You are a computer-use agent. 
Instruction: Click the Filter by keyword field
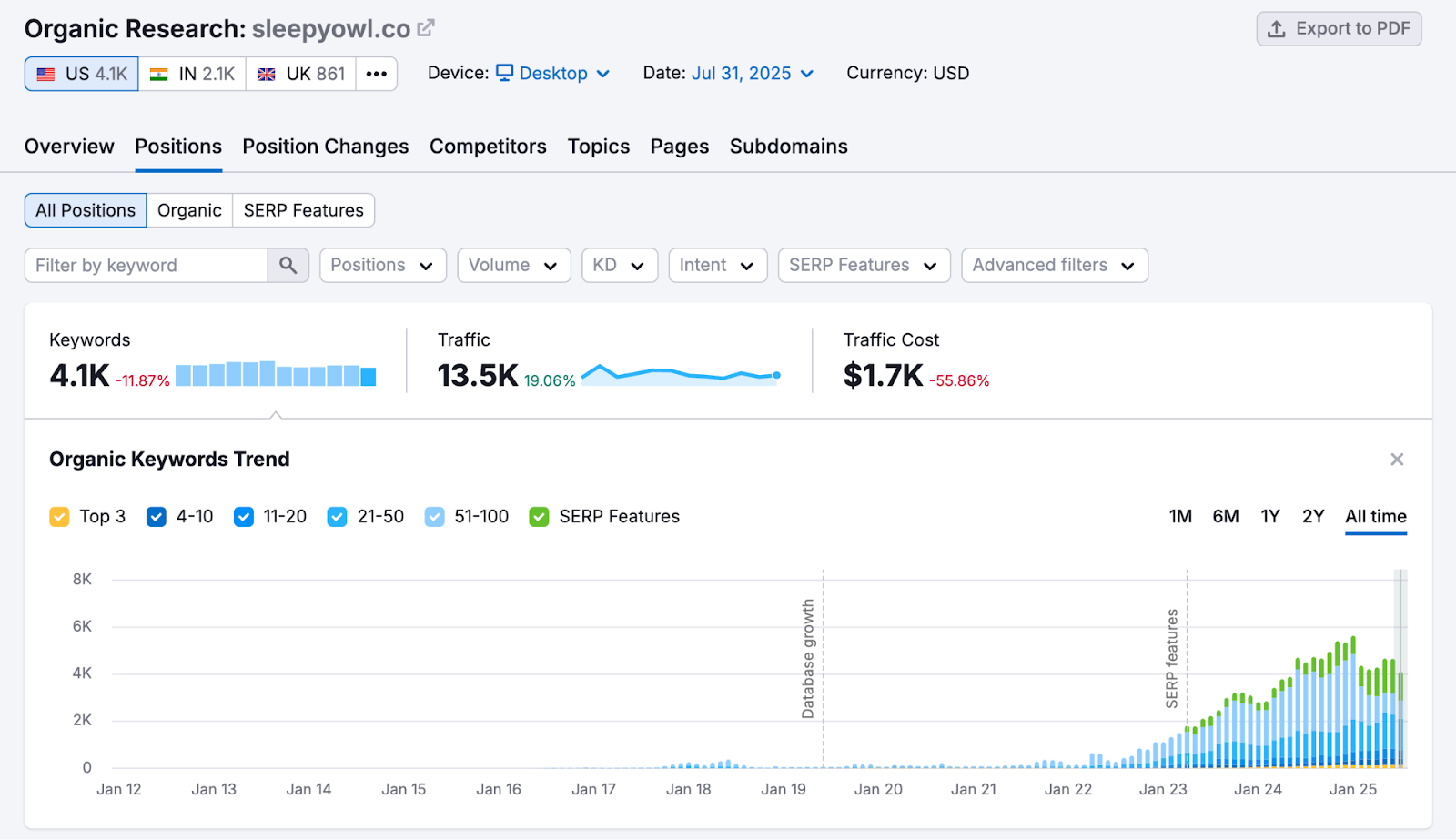(147, 265)
